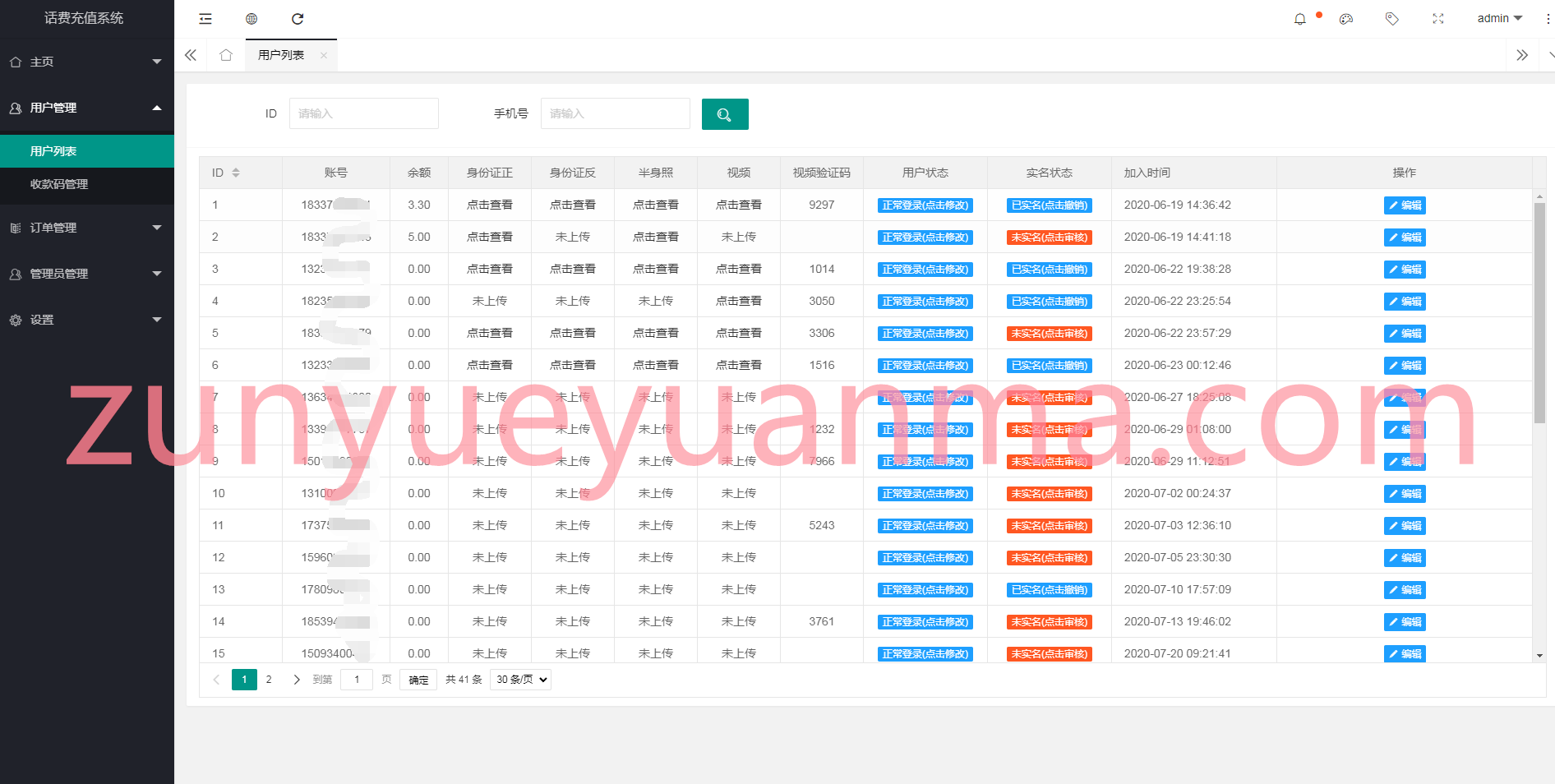
Task: Toggle fullscreen mode icon
Action: tap(1438, 19)
